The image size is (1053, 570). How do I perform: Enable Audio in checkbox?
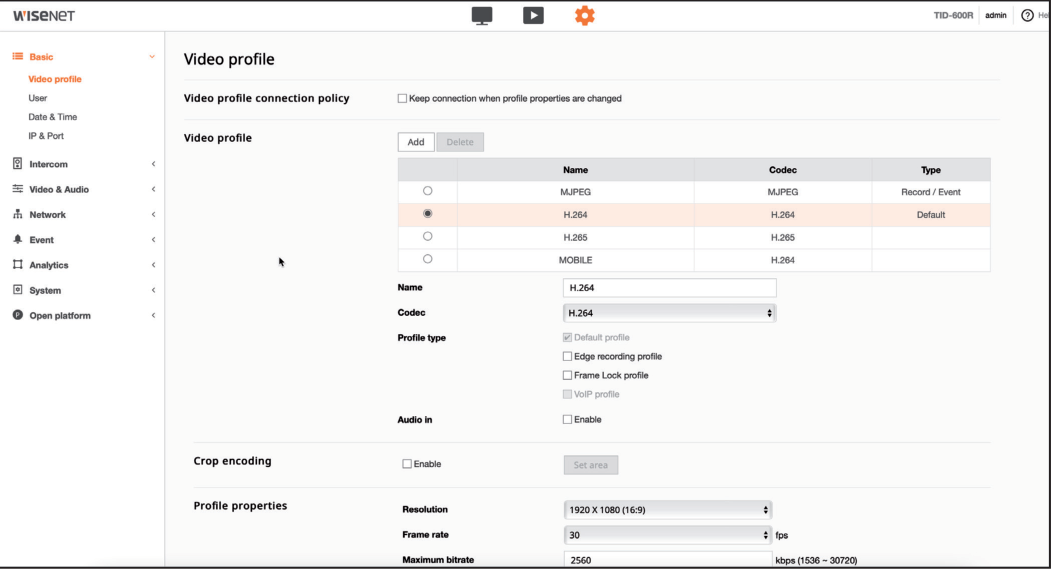567,420
